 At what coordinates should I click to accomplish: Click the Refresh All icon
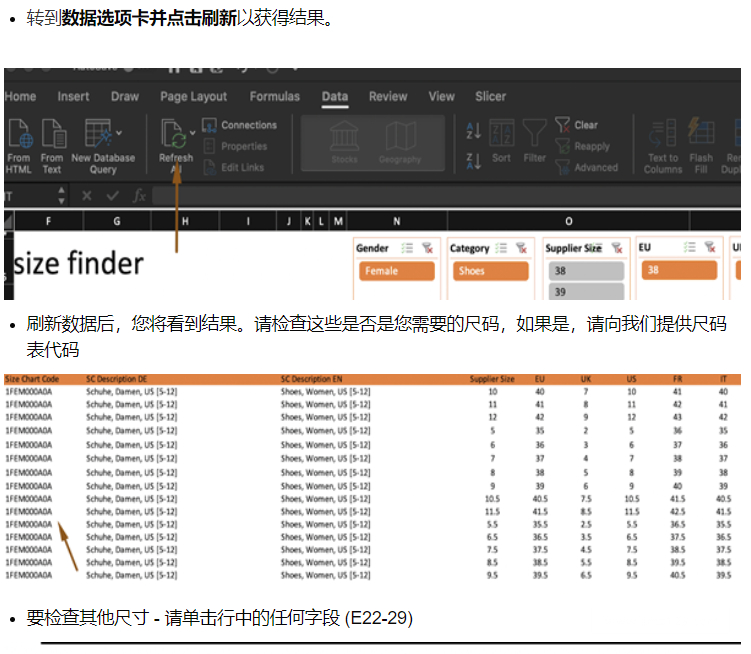tap(174, 134)
